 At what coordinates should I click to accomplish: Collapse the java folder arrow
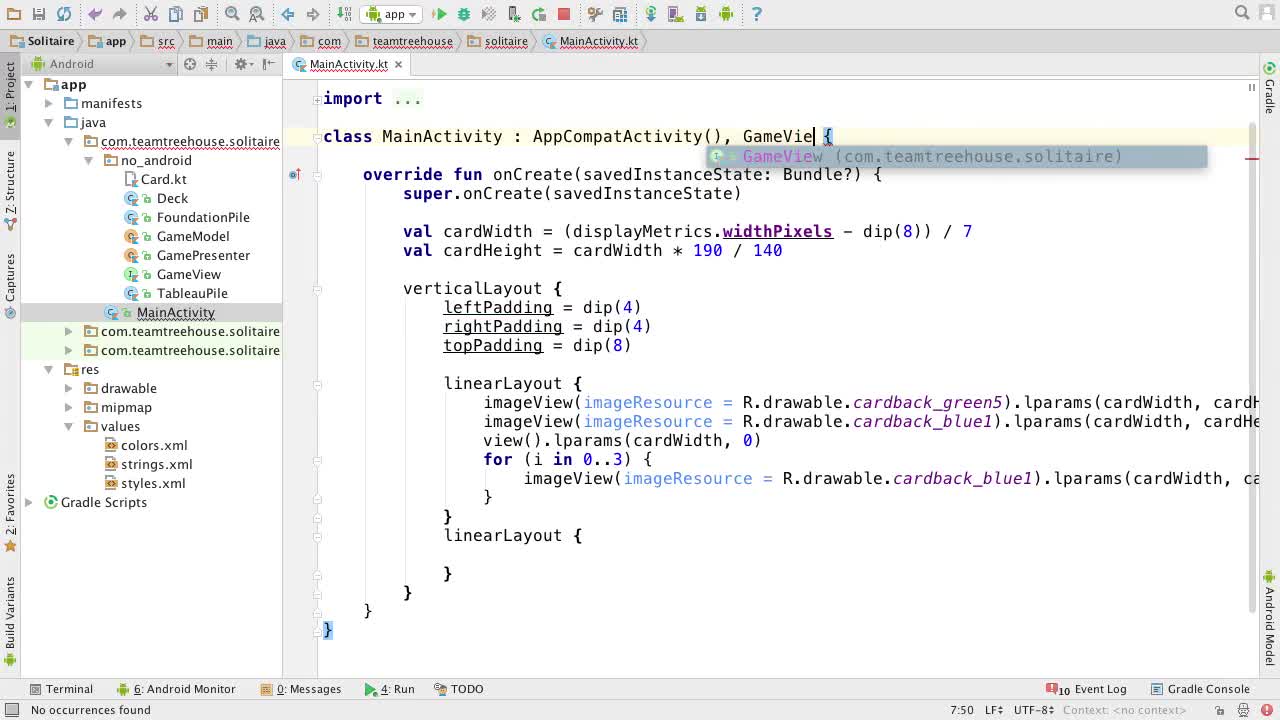point(49,122)
